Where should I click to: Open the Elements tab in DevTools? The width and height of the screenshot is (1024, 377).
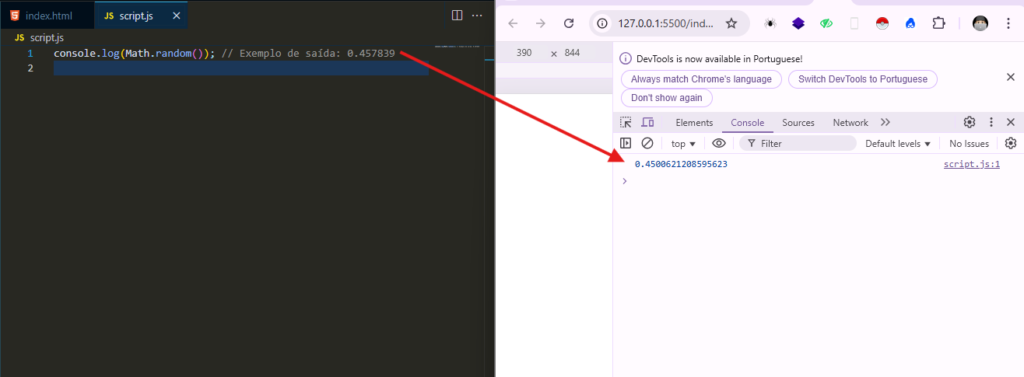pyautogui.click(x=694, y=122)
